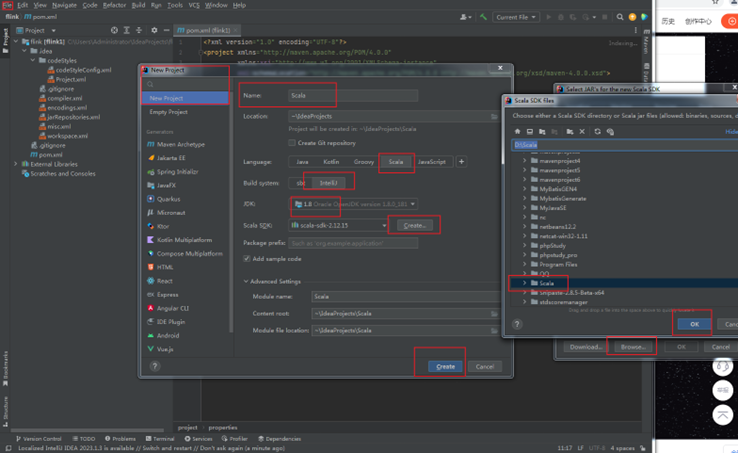
Task: Click browse folder icon in Location field
Action: 494,116
